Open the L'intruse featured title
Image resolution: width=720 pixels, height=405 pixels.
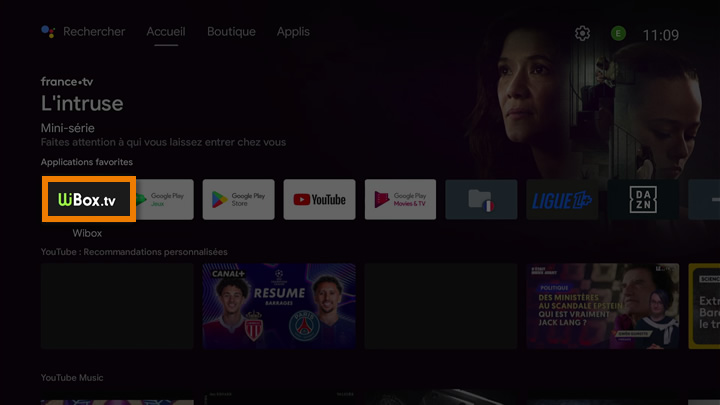click(82, 104)
